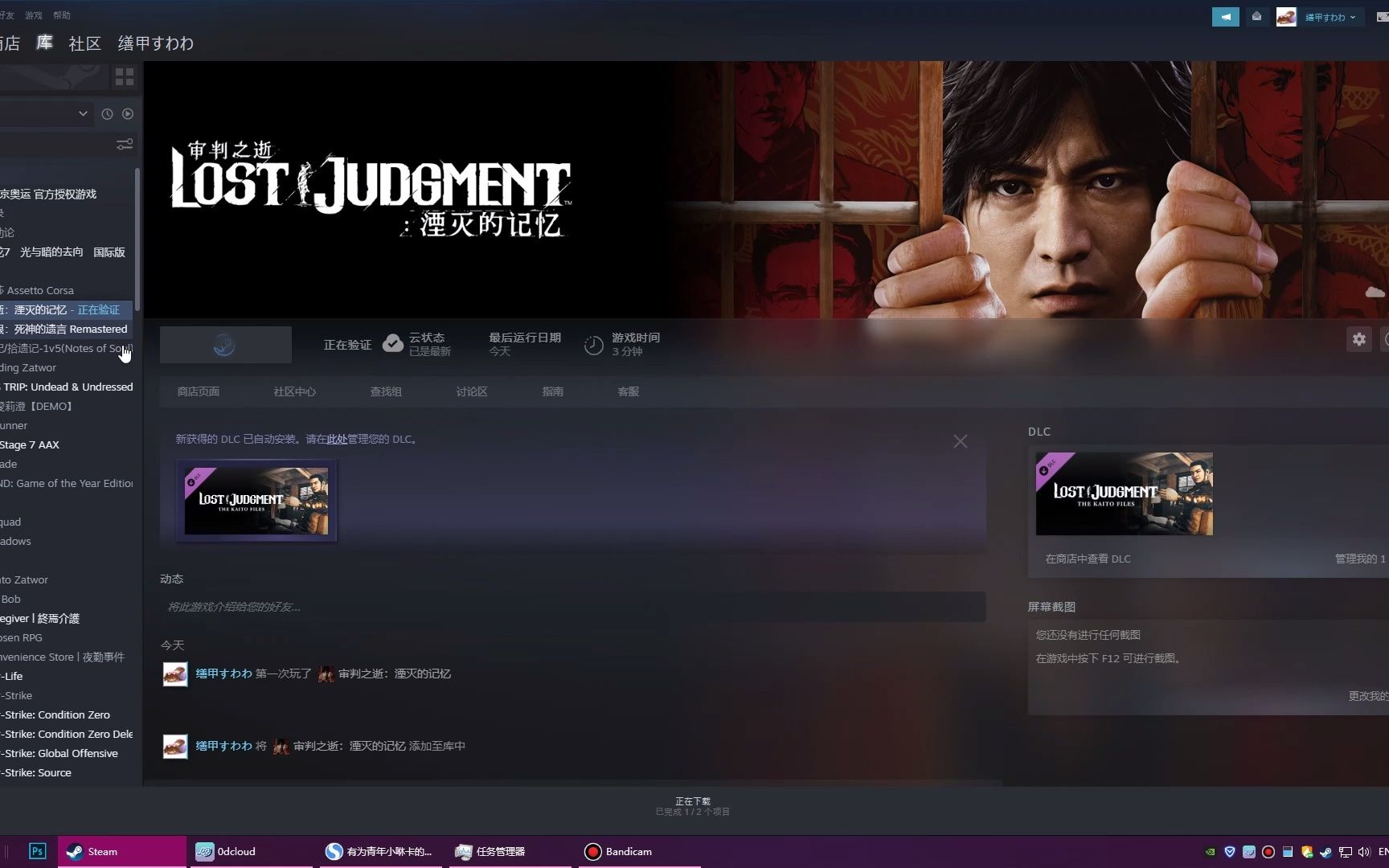This screenshot has height=868, width=1389.
Task: Click cloud sync icon on hero banner
Action: coord(1375,292)
